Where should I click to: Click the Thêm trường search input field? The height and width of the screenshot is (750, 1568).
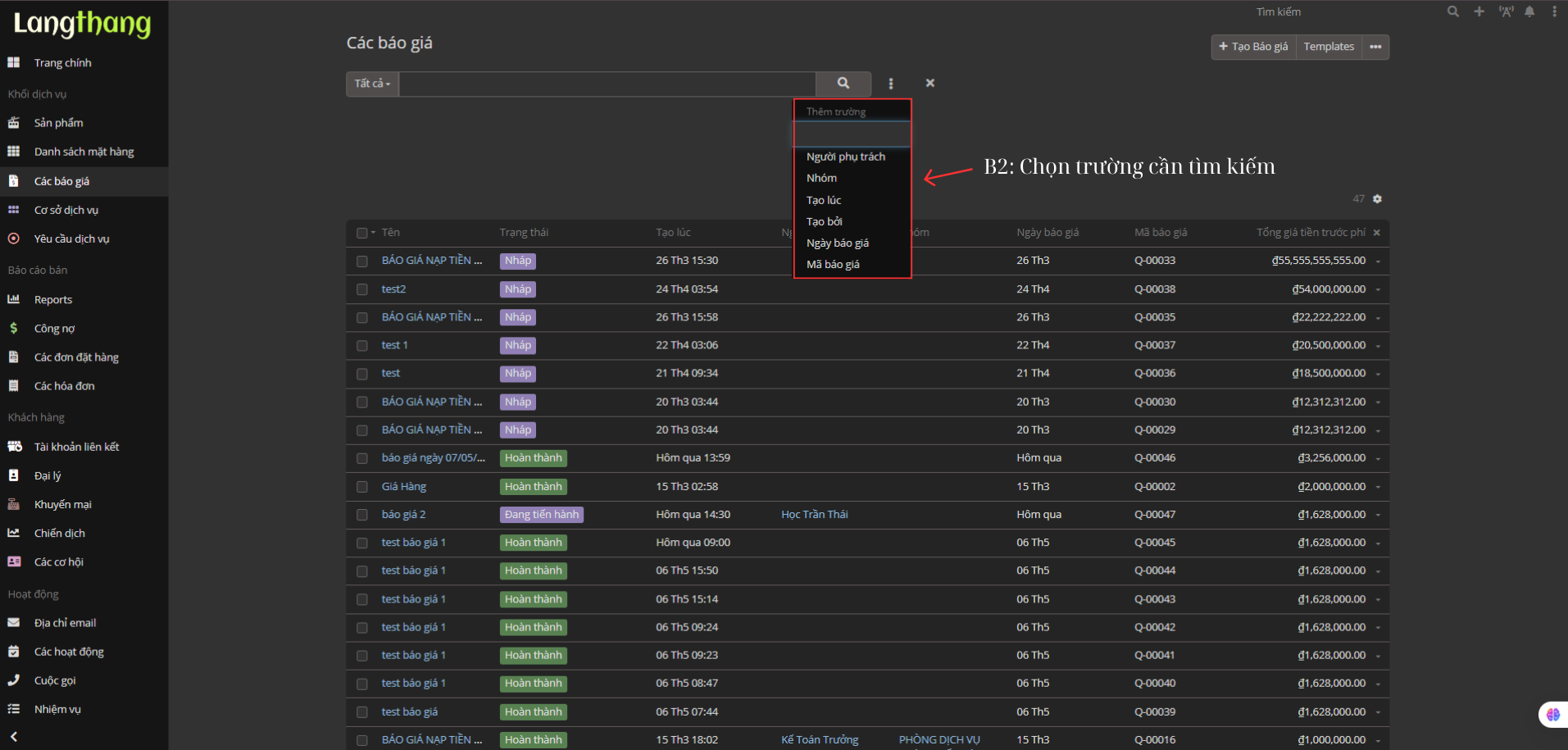click(x=852, y=134)
